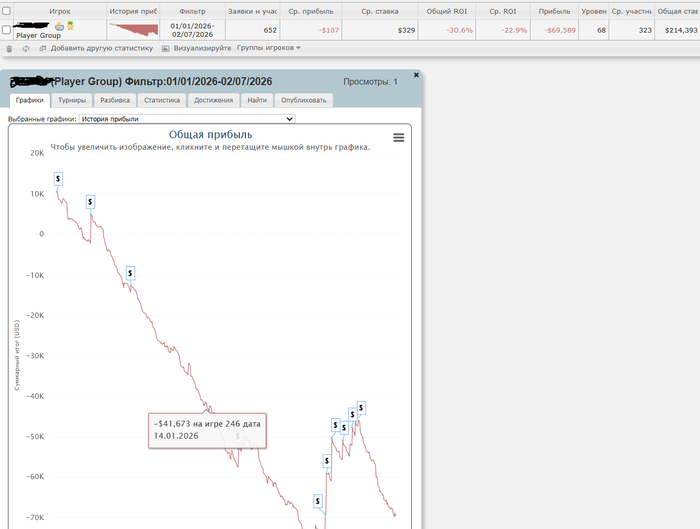Click the trash delete icon below the table
This screenshot has height=529, width=700.
(x=9, y=48)
